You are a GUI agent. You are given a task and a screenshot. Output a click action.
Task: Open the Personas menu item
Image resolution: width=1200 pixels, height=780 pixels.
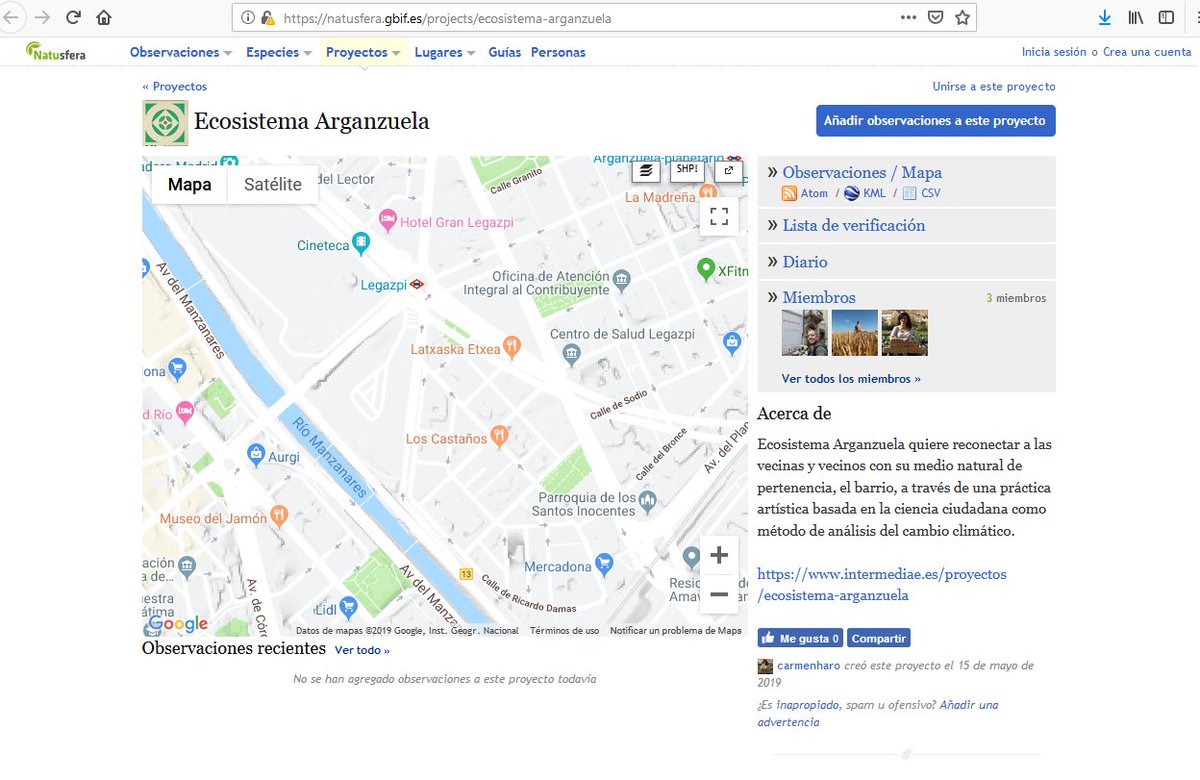pos(558,52)
